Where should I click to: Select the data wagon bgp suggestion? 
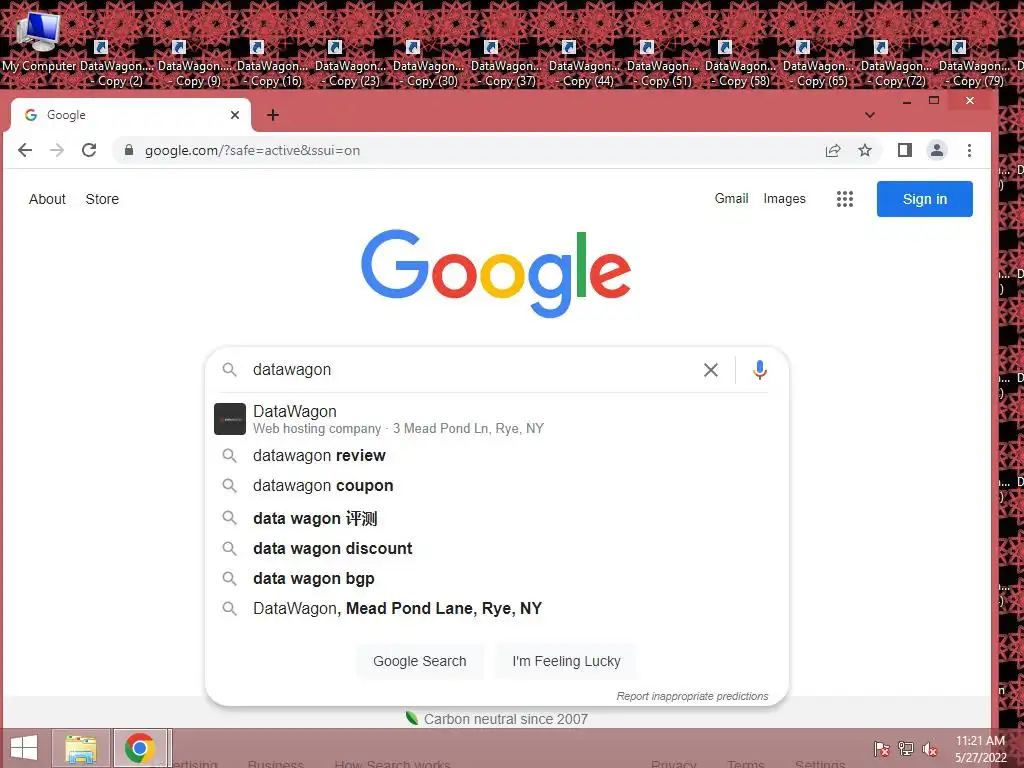click(496, 579)
